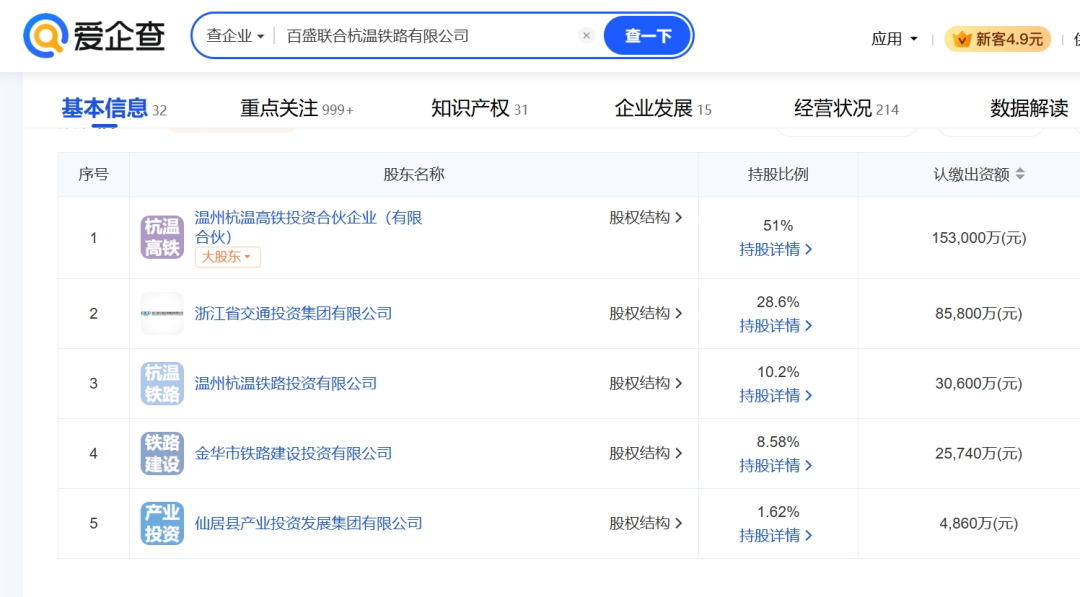Click the 浙江省交通投资集团 shareholder logo
This screenshot has width=1080, height=597.
click(162, 313)
